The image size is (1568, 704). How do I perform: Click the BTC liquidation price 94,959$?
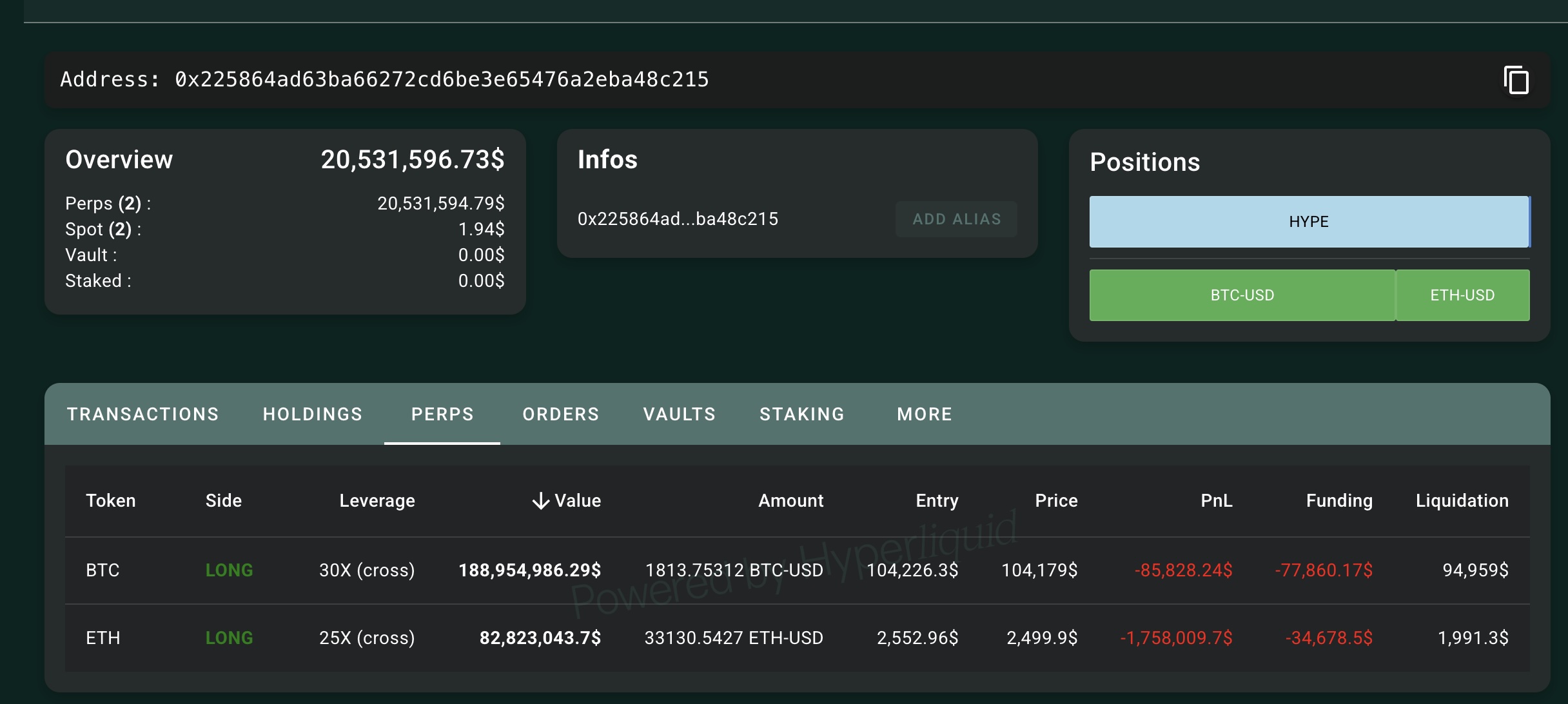click(1475, 571)
